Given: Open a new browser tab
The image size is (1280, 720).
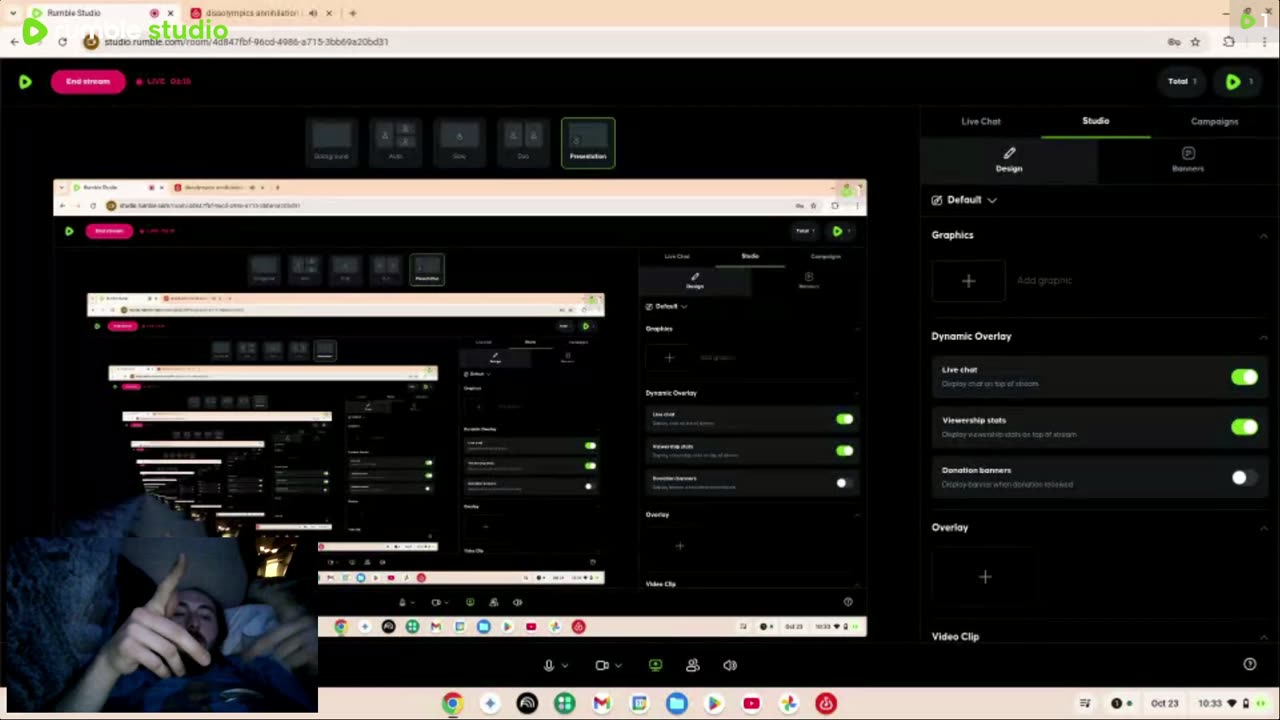Looking at the screenshot, I should tap(353, 13).
